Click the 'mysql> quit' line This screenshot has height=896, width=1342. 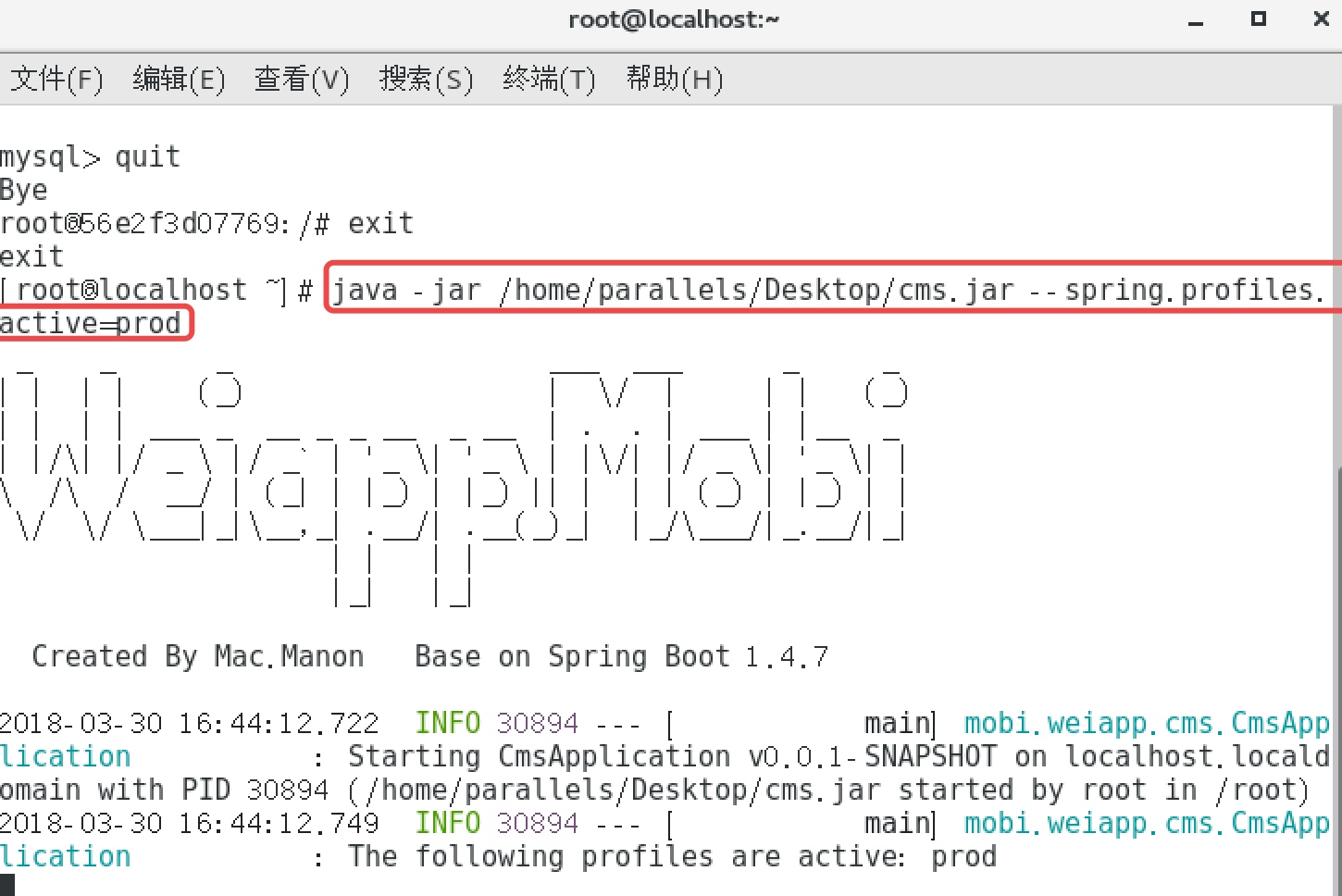click(x=90, y=157)
